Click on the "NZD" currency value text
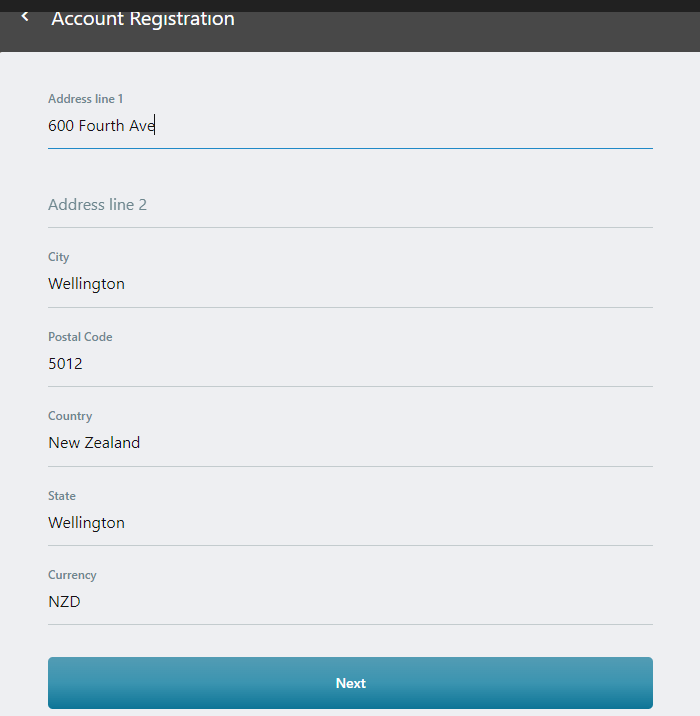 pyautogui.click(x=64, y=602)
